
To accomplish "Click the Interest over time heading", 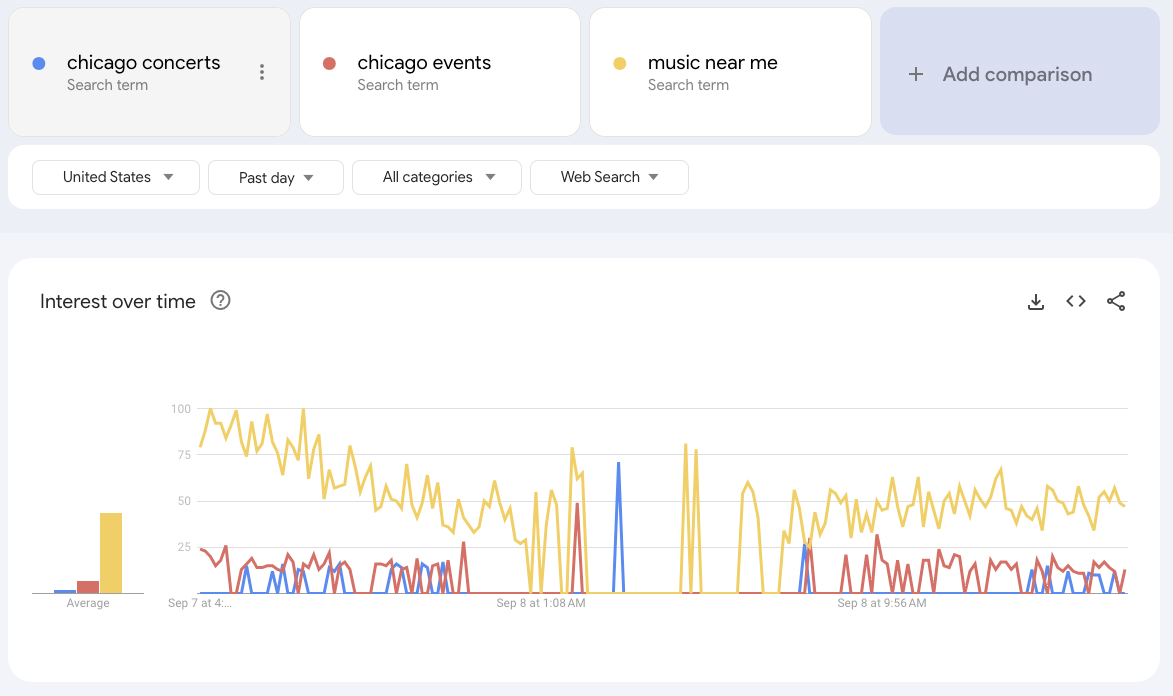I will (x=117, y=302).
